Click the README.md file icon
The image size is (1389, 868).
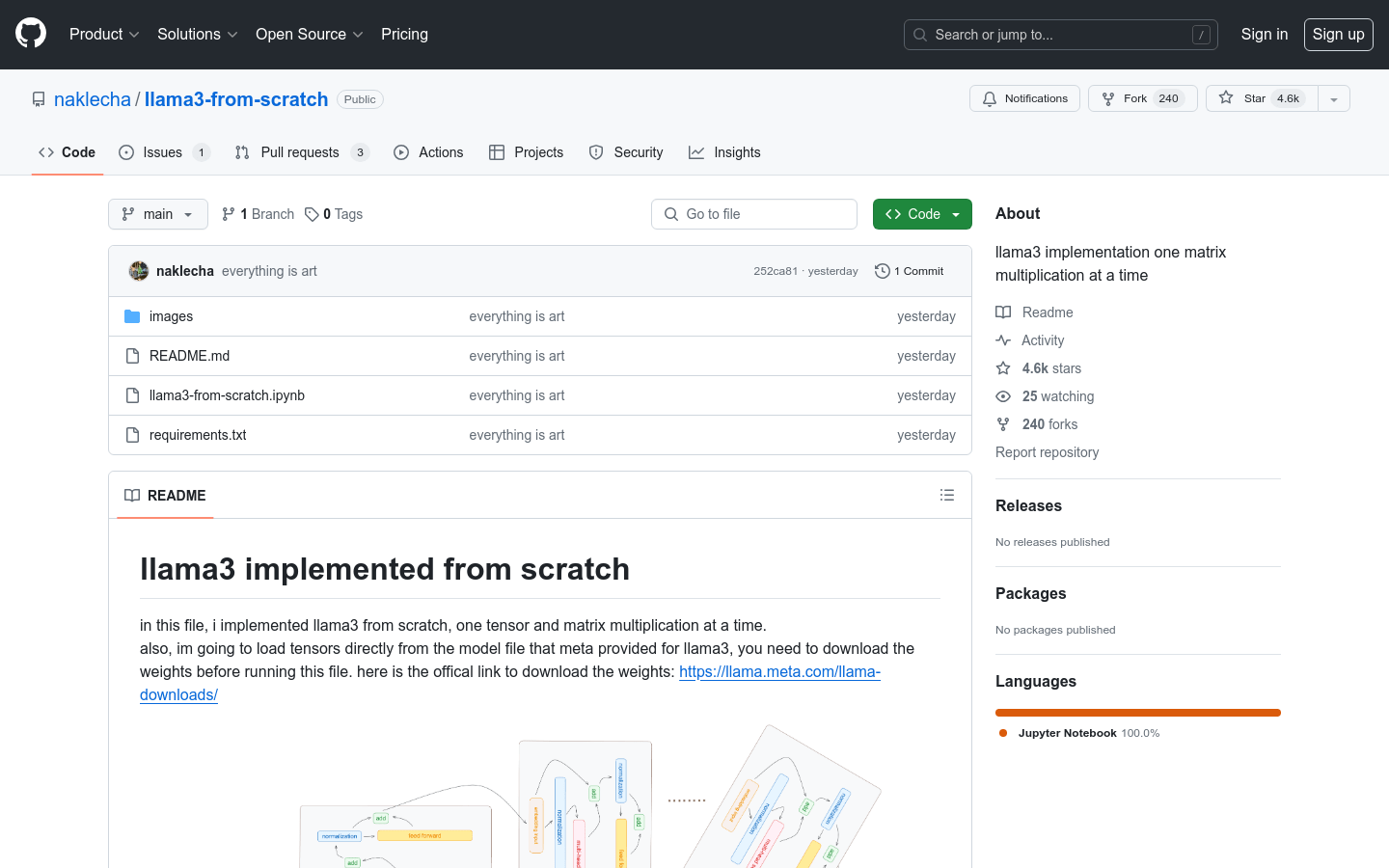[x=132, y=356]
